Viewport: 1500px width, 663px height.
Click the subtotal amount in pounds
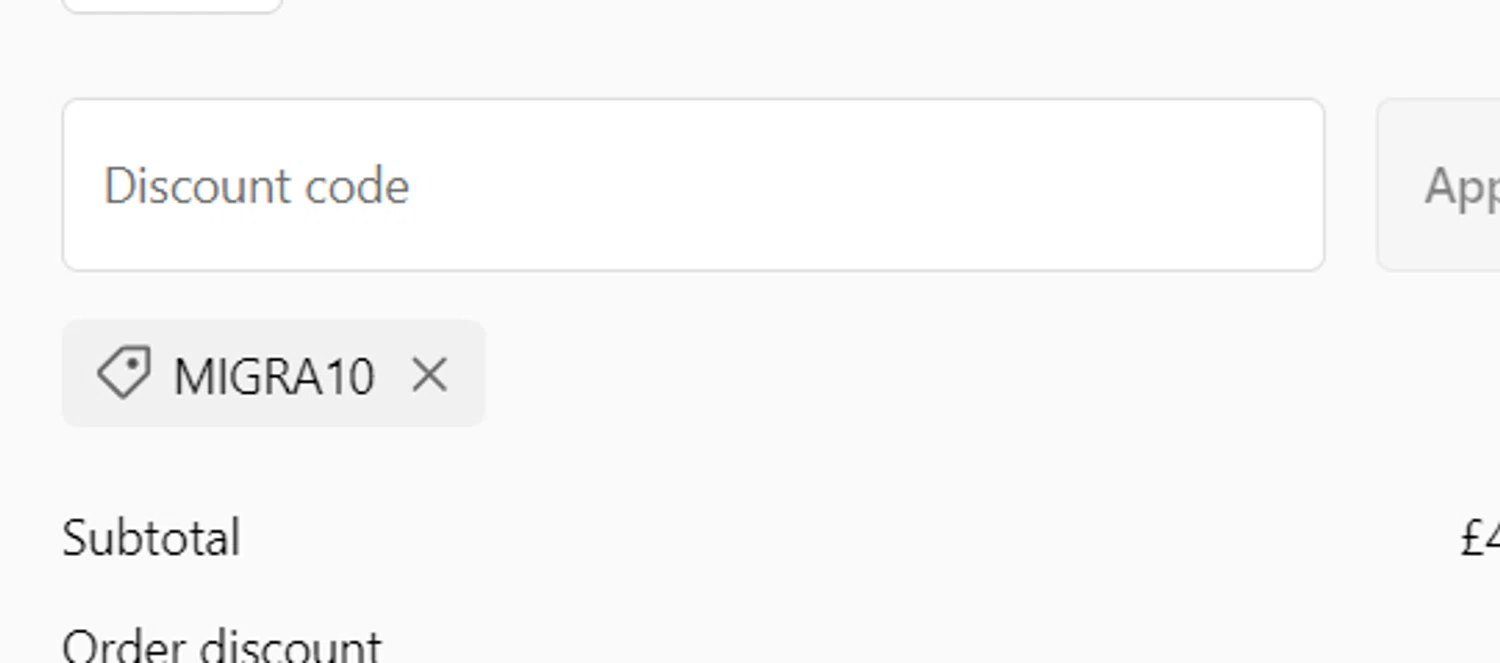click(x=1482, y=538)
